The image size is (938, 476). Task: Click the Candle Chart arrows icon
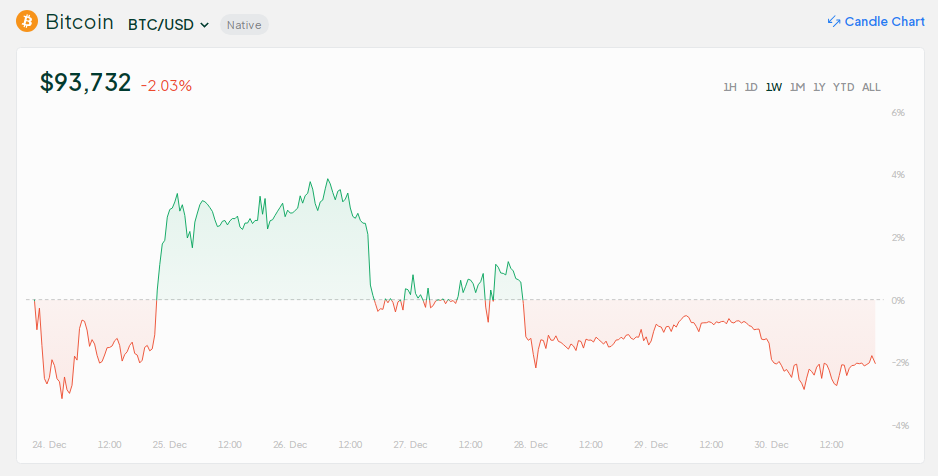point(833,22)
